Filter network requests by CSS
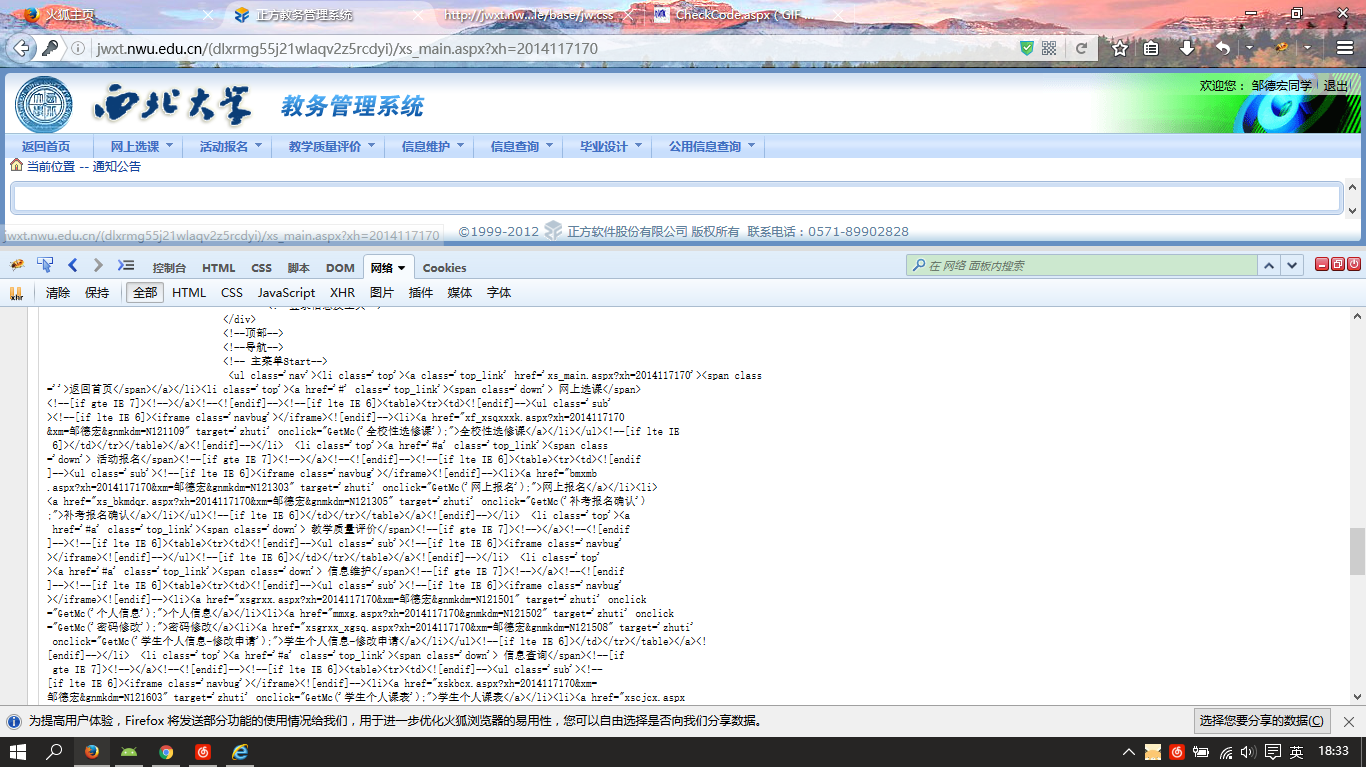Image resolution: width=1366 pixels, height=767 pixels. (x=232, y=293)
